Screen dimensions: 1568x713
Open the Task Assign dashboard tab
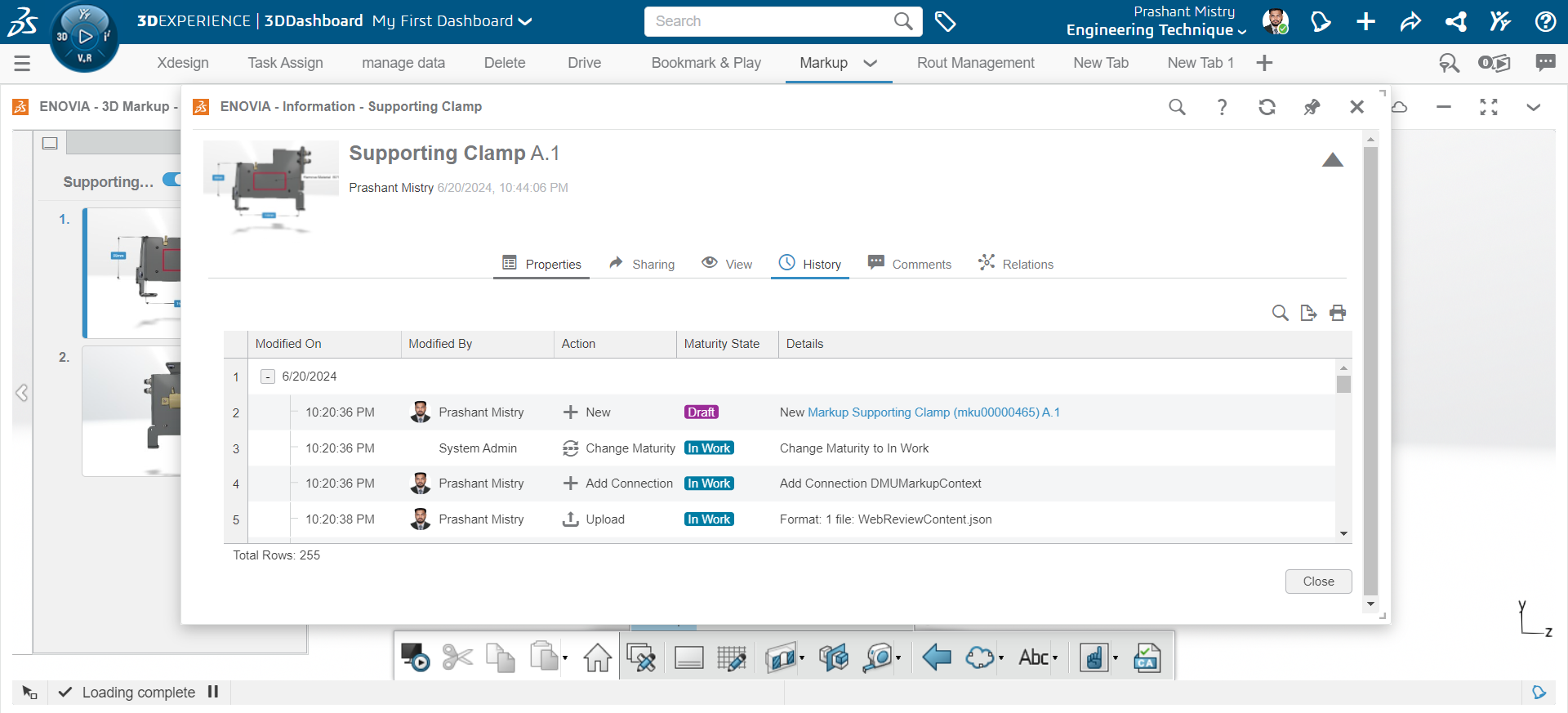[285, 63]
